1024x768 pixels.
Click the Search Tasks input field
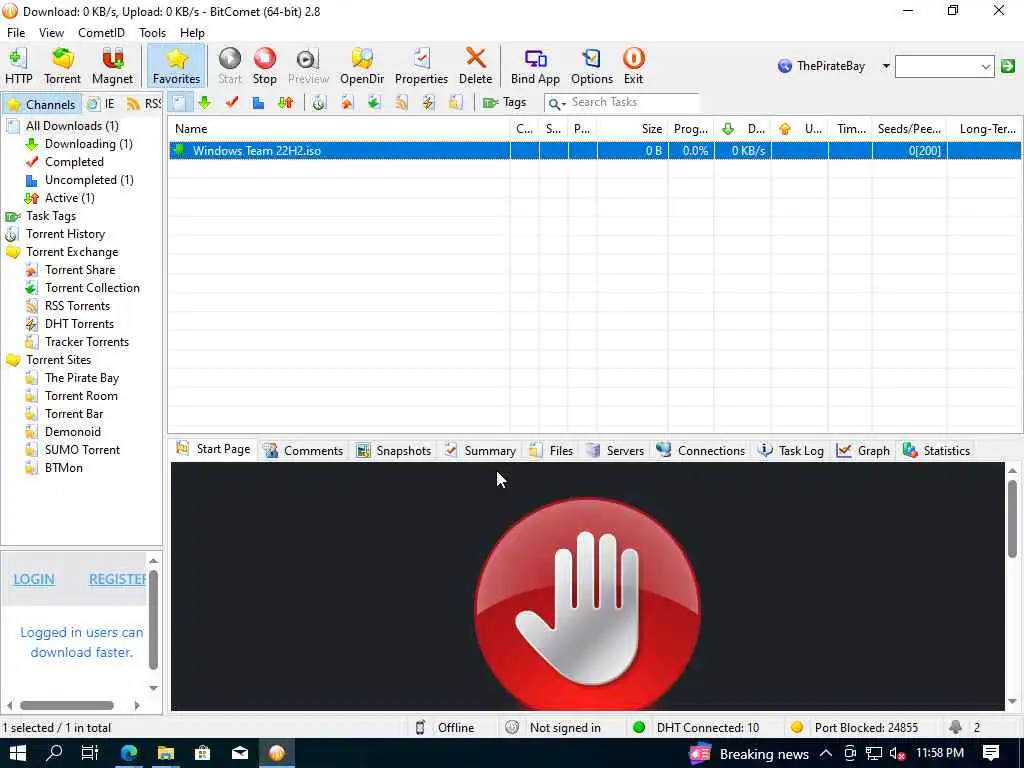pyautogui.click(x=633, y=103)
